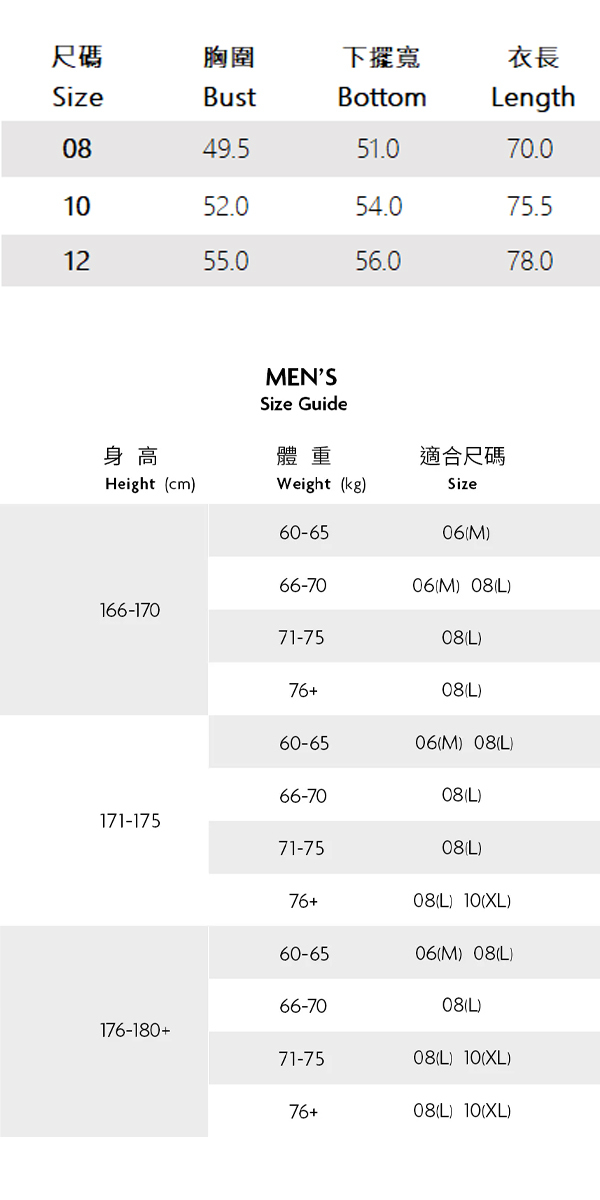This screenshot has height=1200, width=600.
Task: Click the 54.0 bottom width value
Action: [x=378, y=206]
